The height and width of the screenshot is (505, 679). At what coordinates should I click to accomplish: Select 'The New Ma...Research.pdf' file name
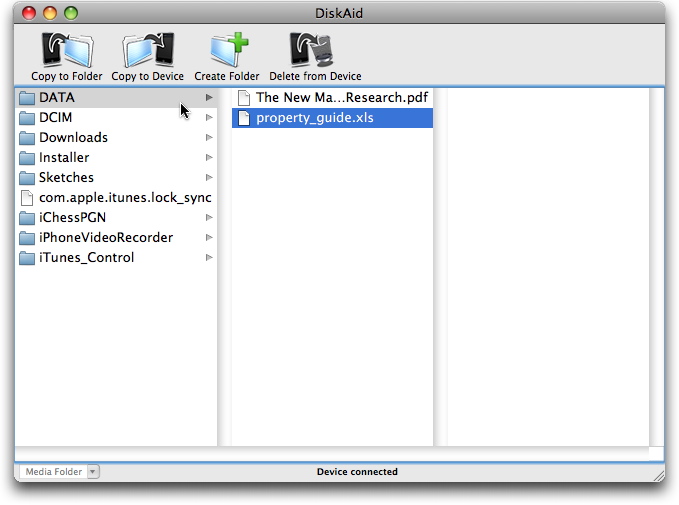click(342, 97)
